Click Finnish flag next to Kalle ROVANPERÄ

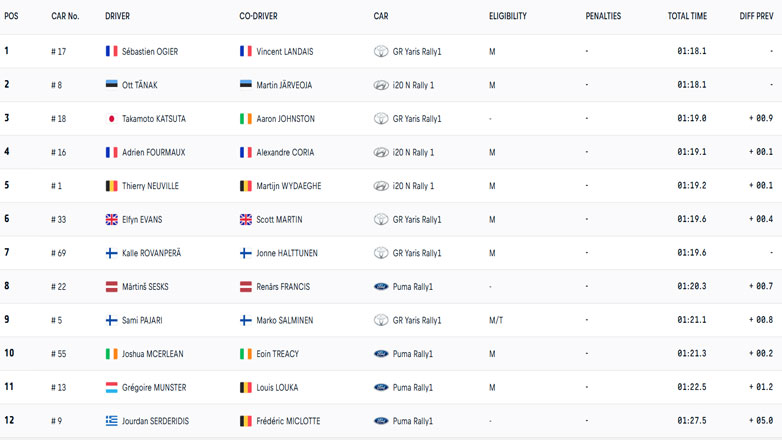tap(111, 253)
